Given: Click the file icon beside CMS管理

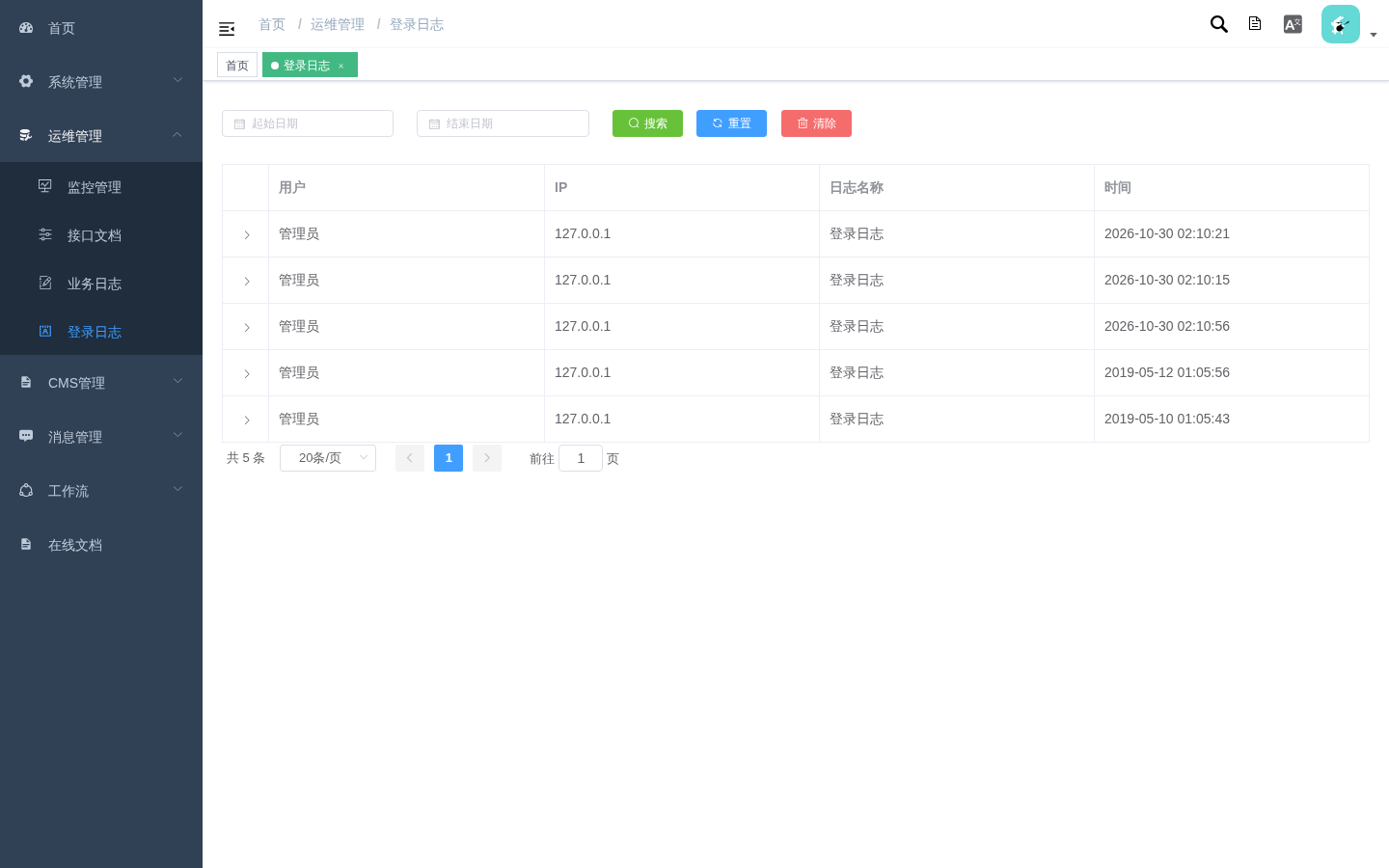Looking at the screenshot, I should 26,383.
